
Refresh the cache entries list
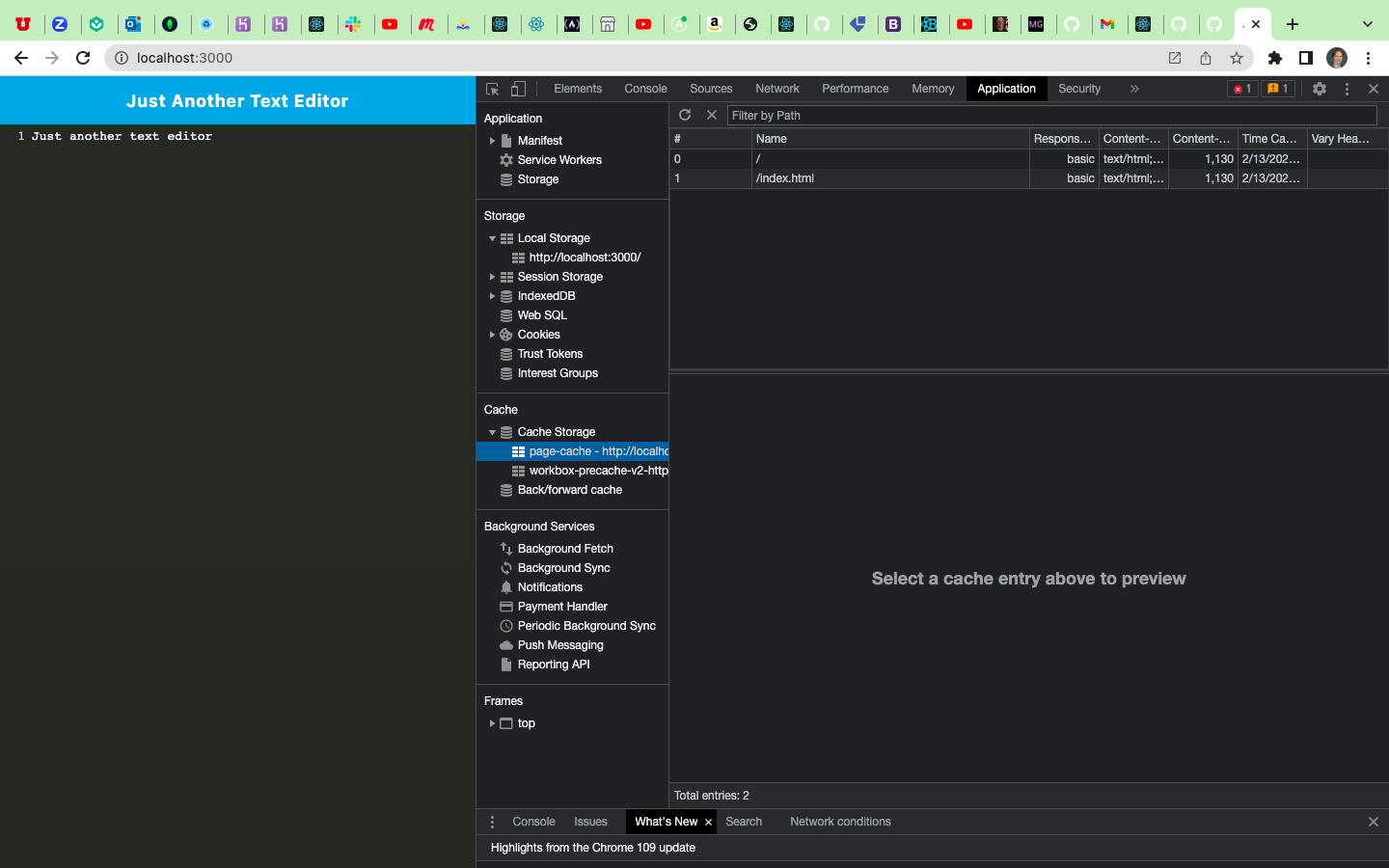click(685, 115)
